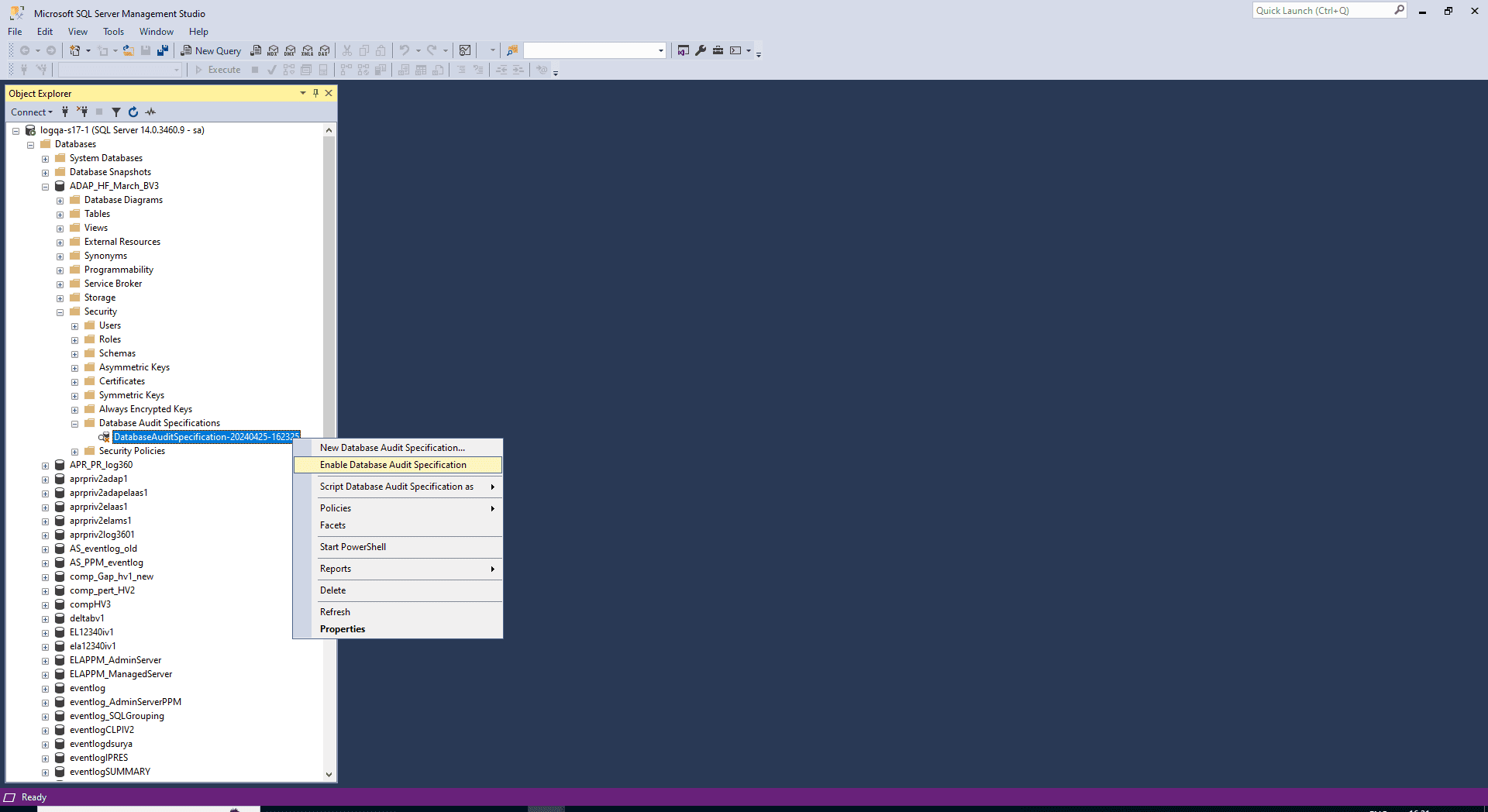1488x812 pixels.
Task: Open the View menu
Action: [x=77, y=32]
